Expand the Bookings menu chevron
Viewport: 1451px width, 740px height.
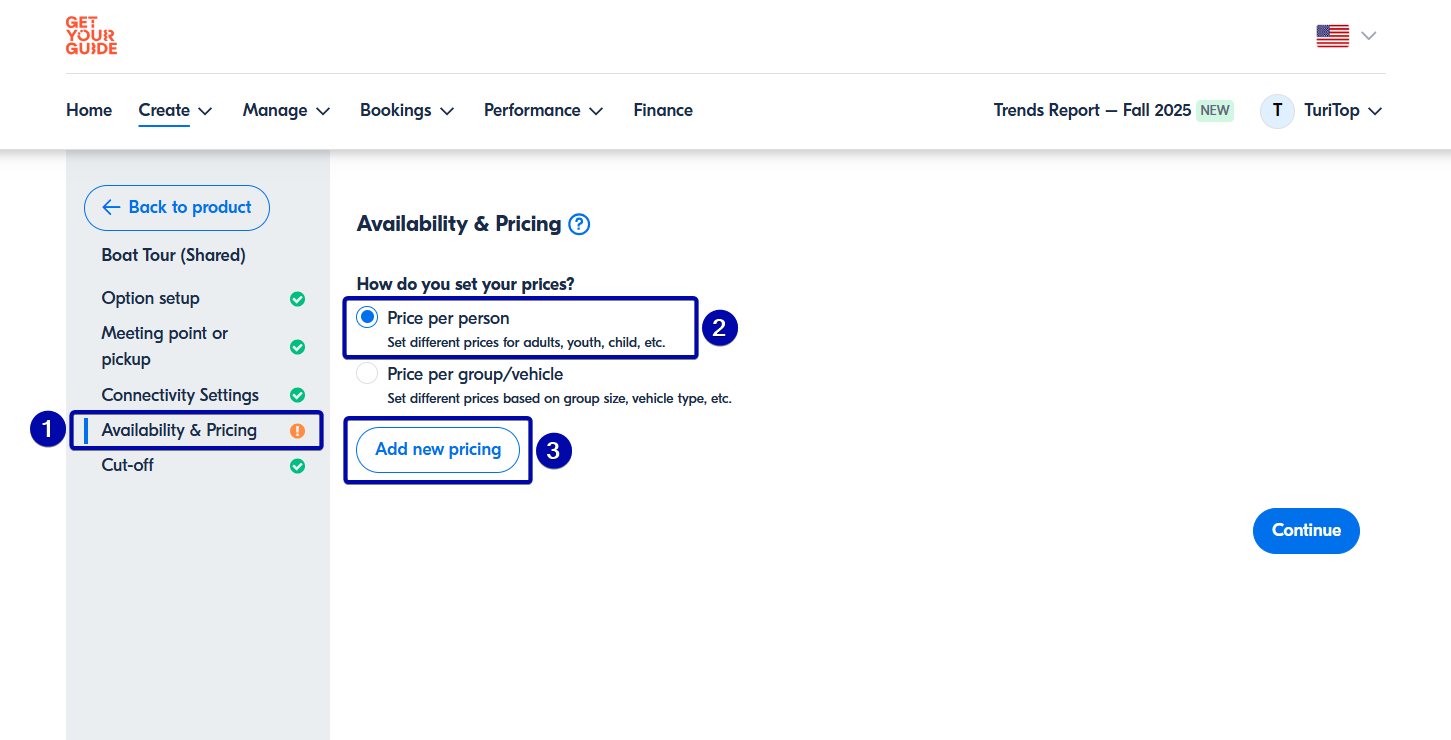pos(447,111)
